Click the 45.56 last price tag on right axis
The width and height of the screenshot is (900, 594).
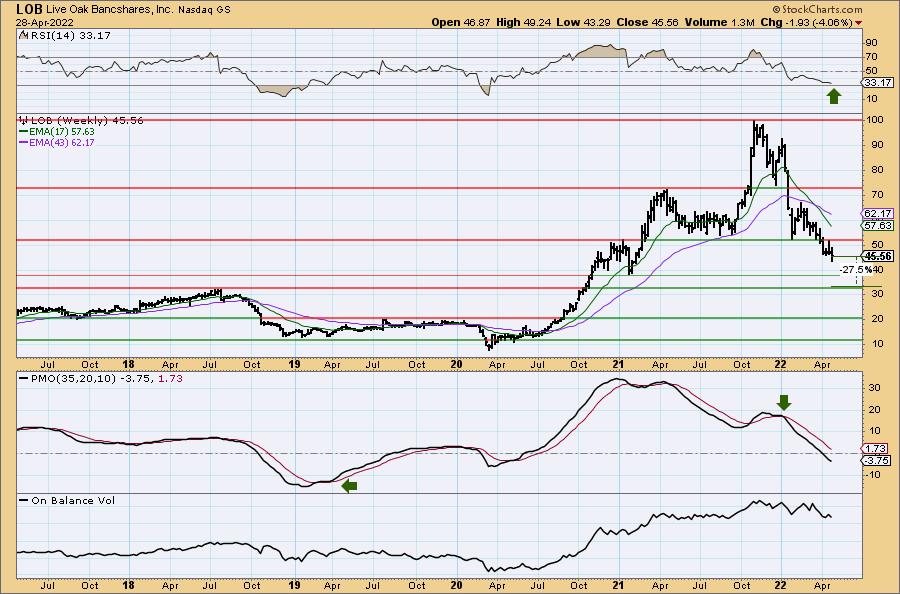click(878, 256)
